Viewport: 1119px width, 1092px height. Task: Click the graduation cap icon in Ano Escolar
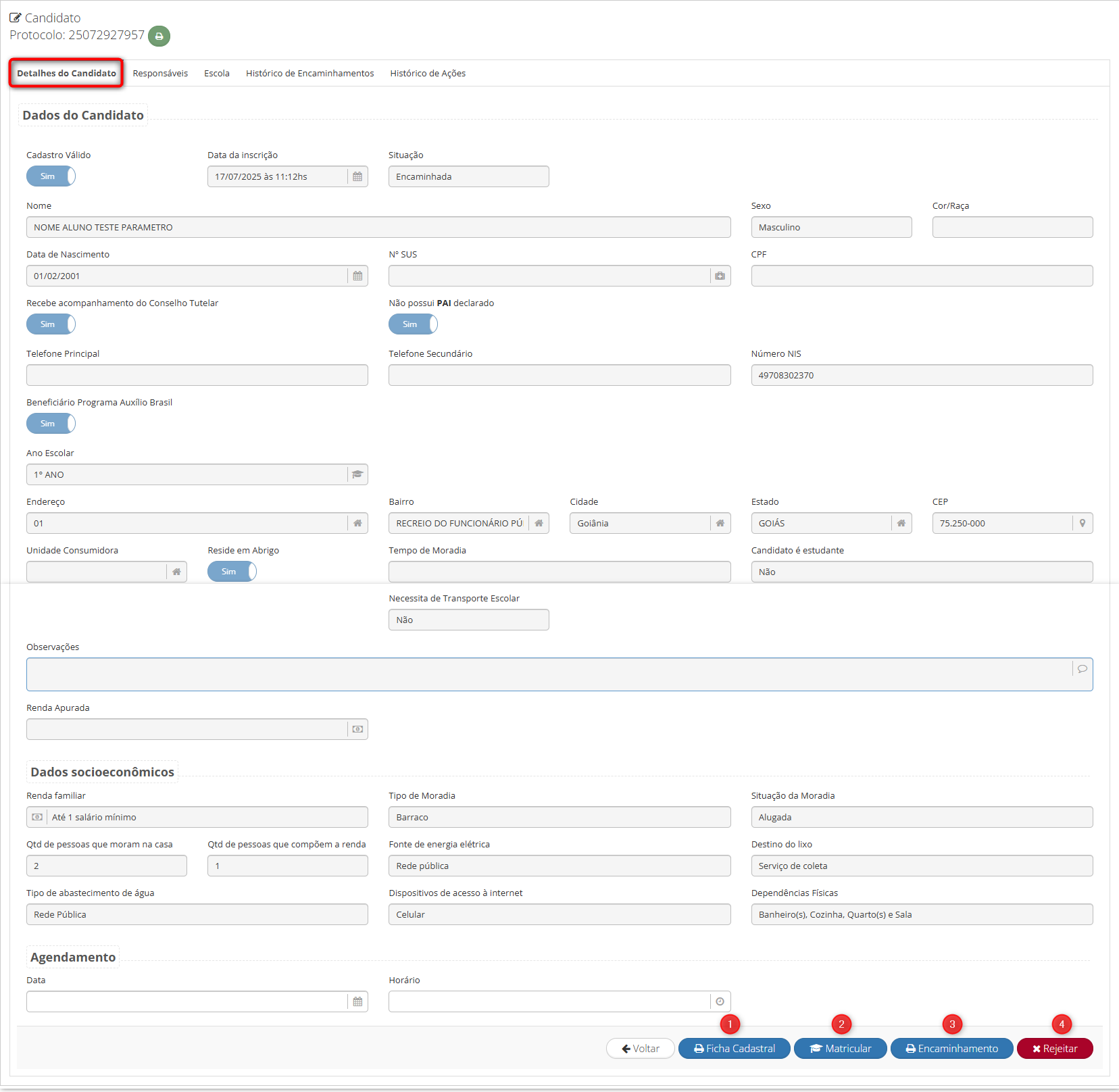click(x=357, y=475)
